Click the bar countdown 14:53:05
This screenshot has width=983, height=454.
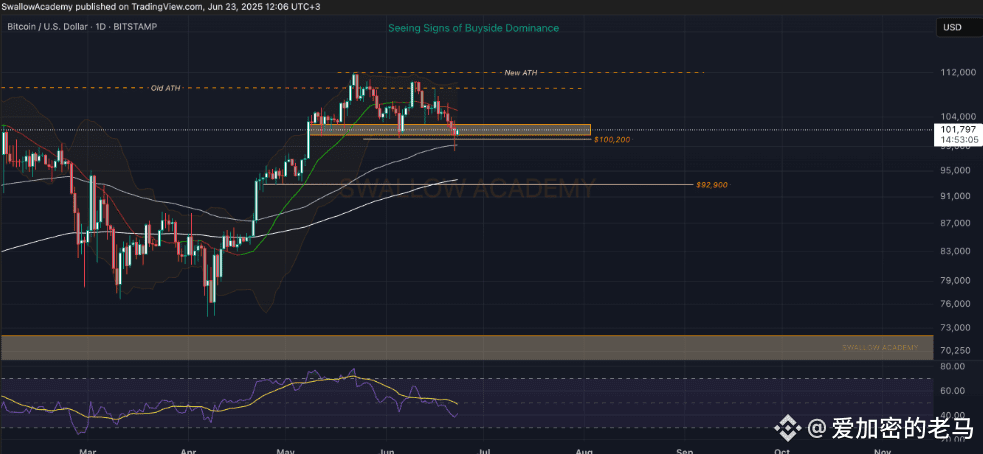[959, 139]
